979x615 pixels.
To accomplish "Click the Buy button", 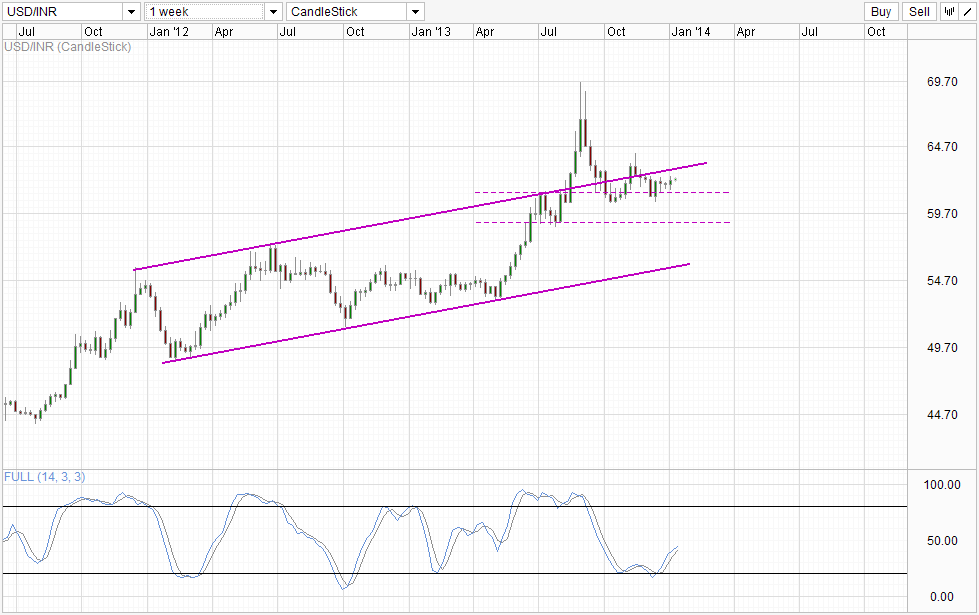I will click(x=881, y=11).
